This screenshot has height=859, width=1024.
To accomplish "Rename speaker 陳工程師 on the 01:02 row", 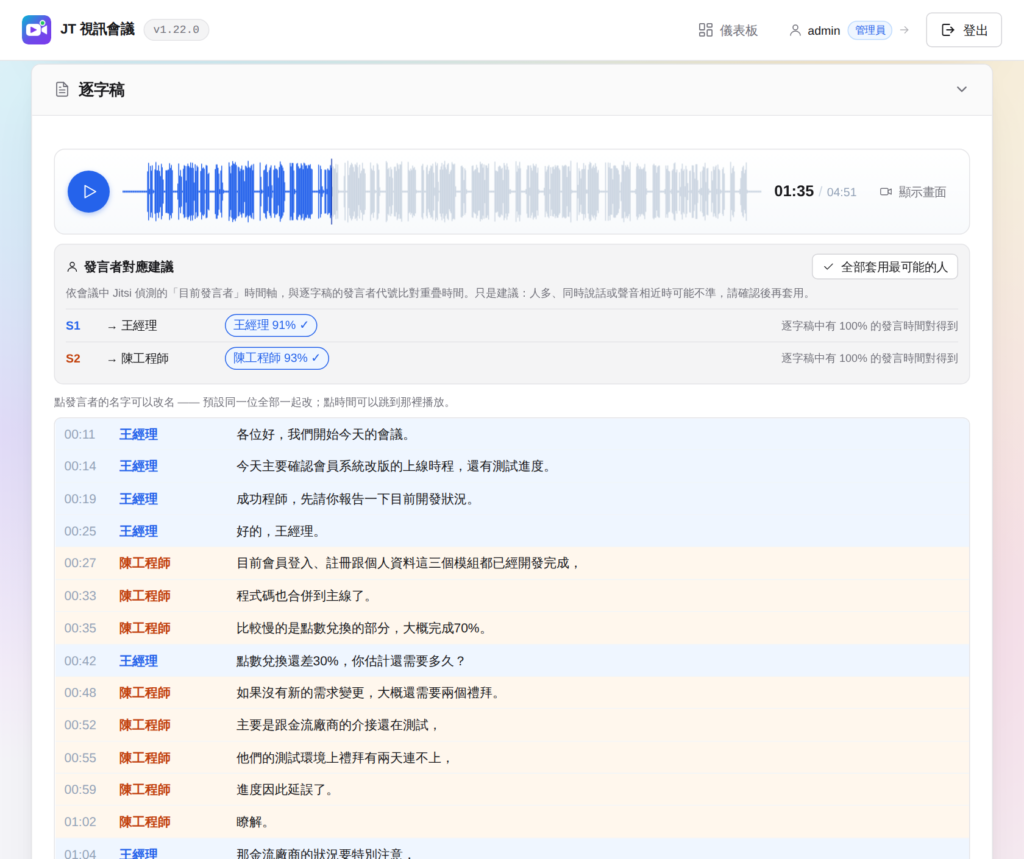I will point(145,822).
